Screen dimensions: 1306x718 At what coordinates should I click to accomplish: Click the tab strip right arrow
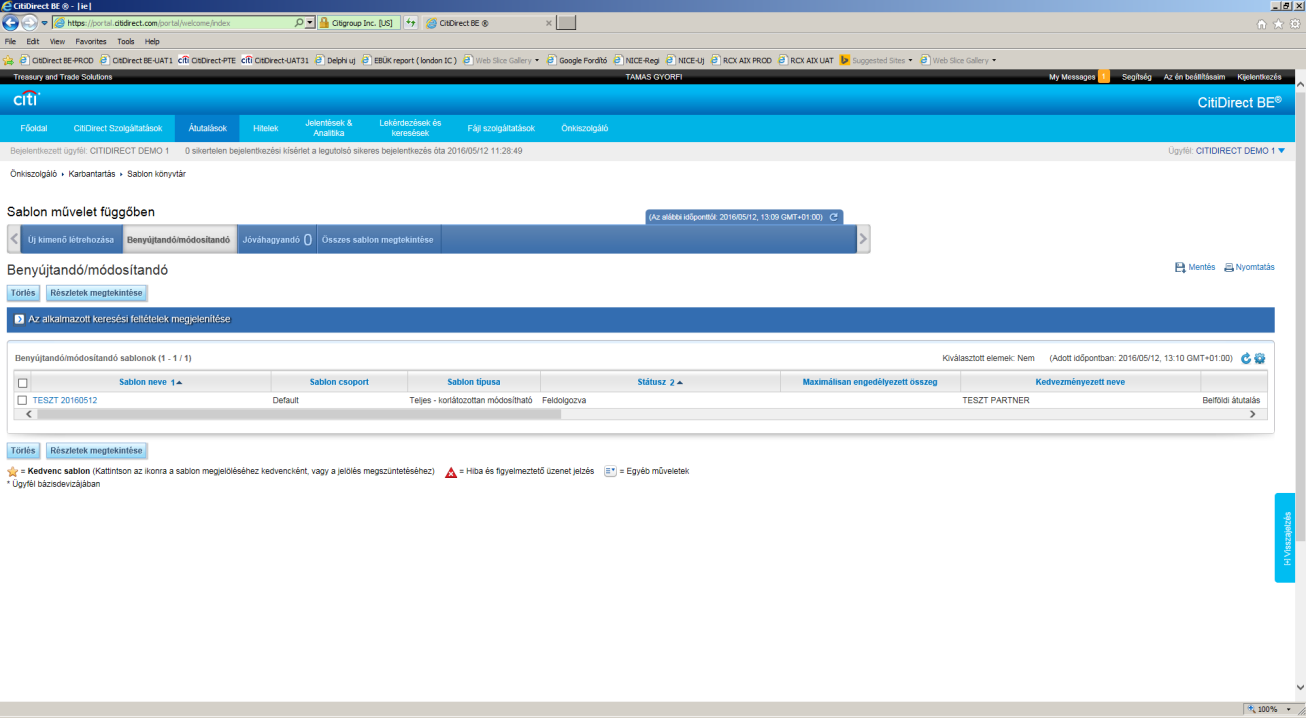[863, 239]
